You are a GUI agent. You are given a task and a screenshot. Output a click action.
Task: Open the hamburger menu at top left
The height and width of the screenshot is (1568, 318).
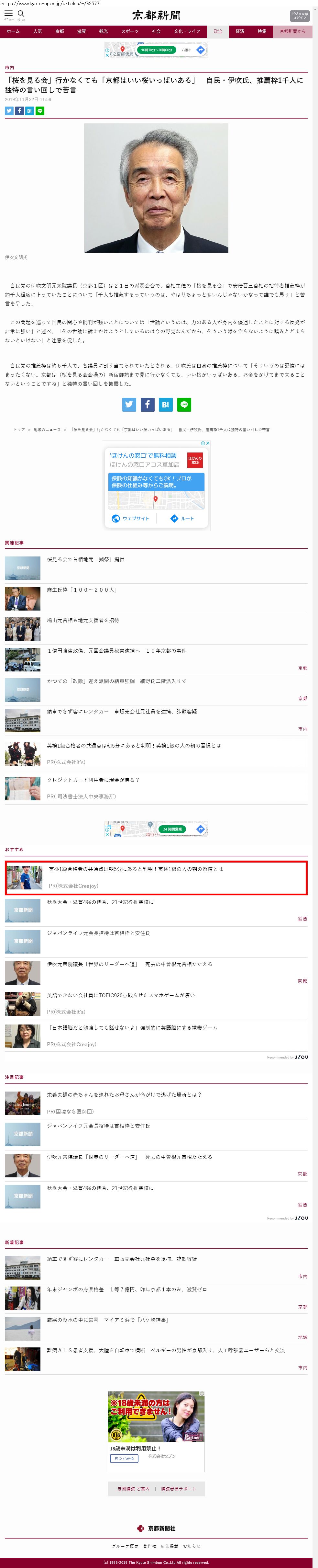click(x=8, y=14)
